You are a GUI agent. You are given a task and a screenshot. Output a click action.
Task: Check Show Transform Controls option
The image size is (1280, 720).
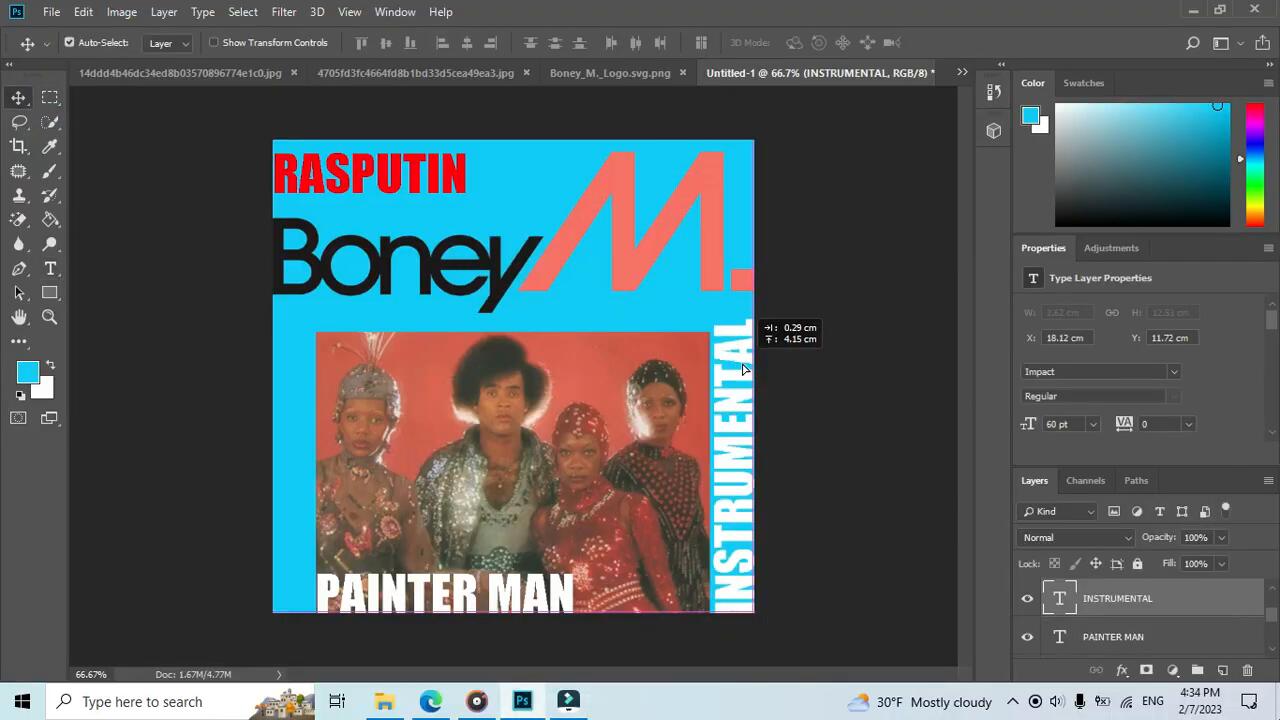click(x=213, y=43)
